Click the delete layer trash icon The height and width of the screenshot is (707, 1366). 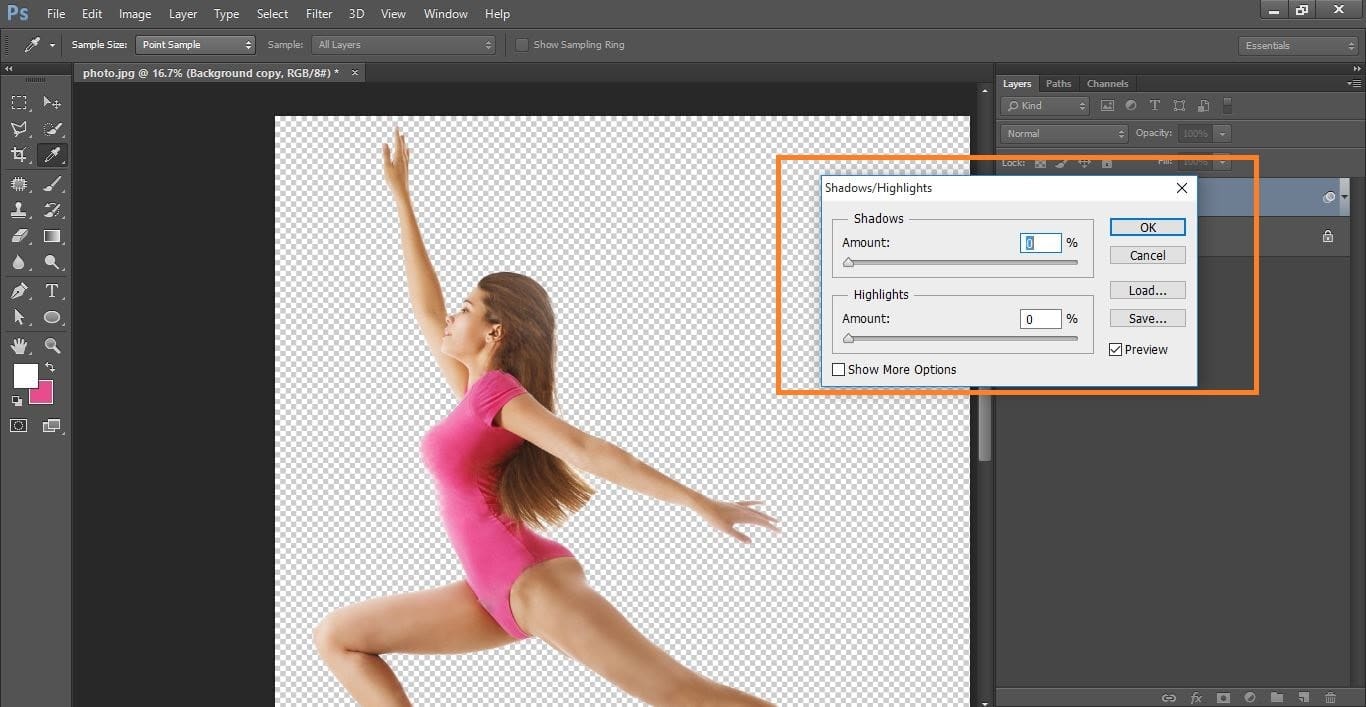(x=1330, y=697)
